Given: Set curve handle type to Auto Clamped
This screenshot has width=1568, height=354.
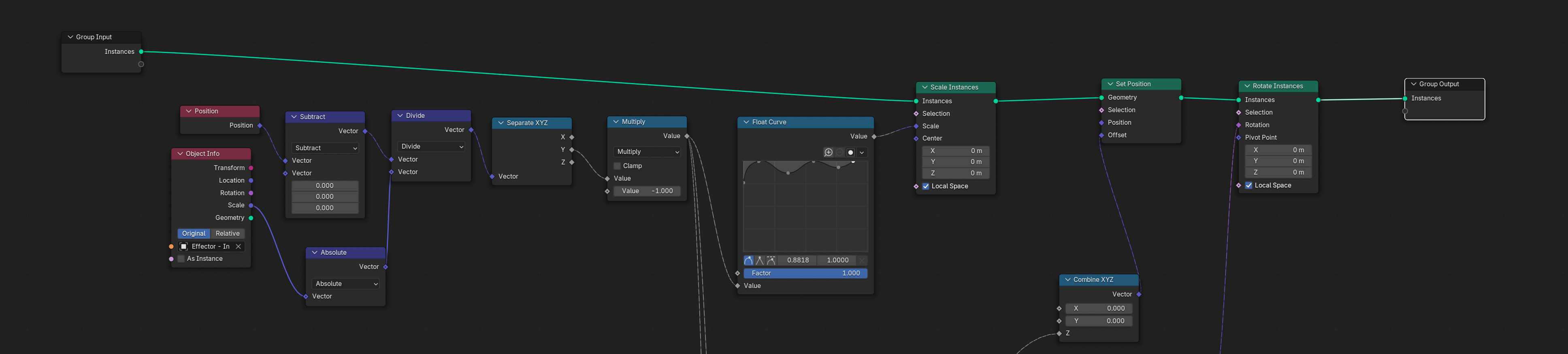Looking at the screenshot, I should pyautogui.click(x=771, y=260).
